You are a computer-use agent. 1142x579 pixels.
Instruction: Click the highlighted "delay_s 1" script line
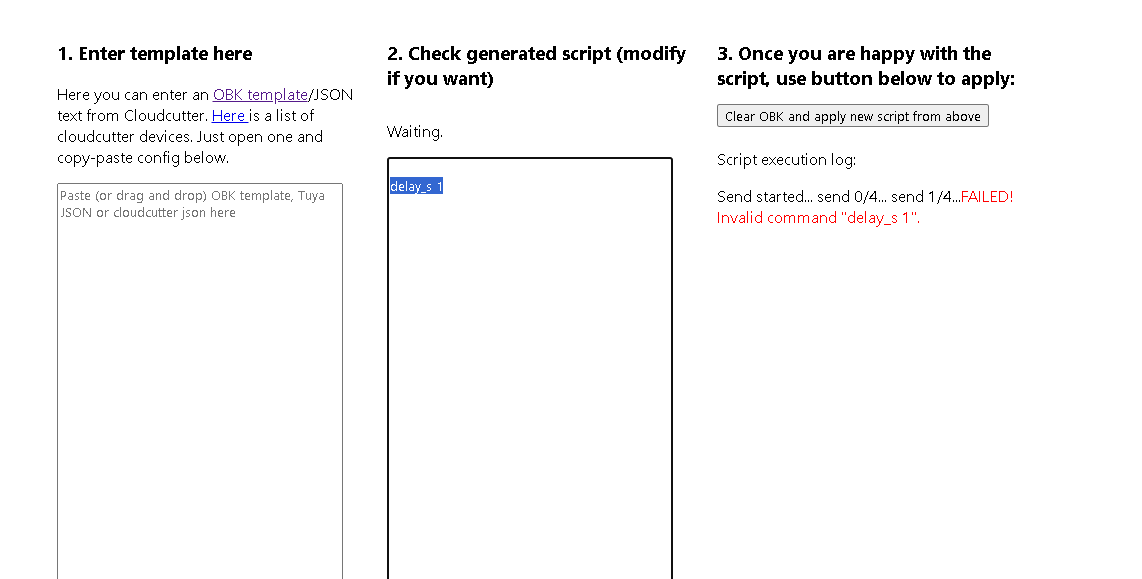[x=417, y=186]
